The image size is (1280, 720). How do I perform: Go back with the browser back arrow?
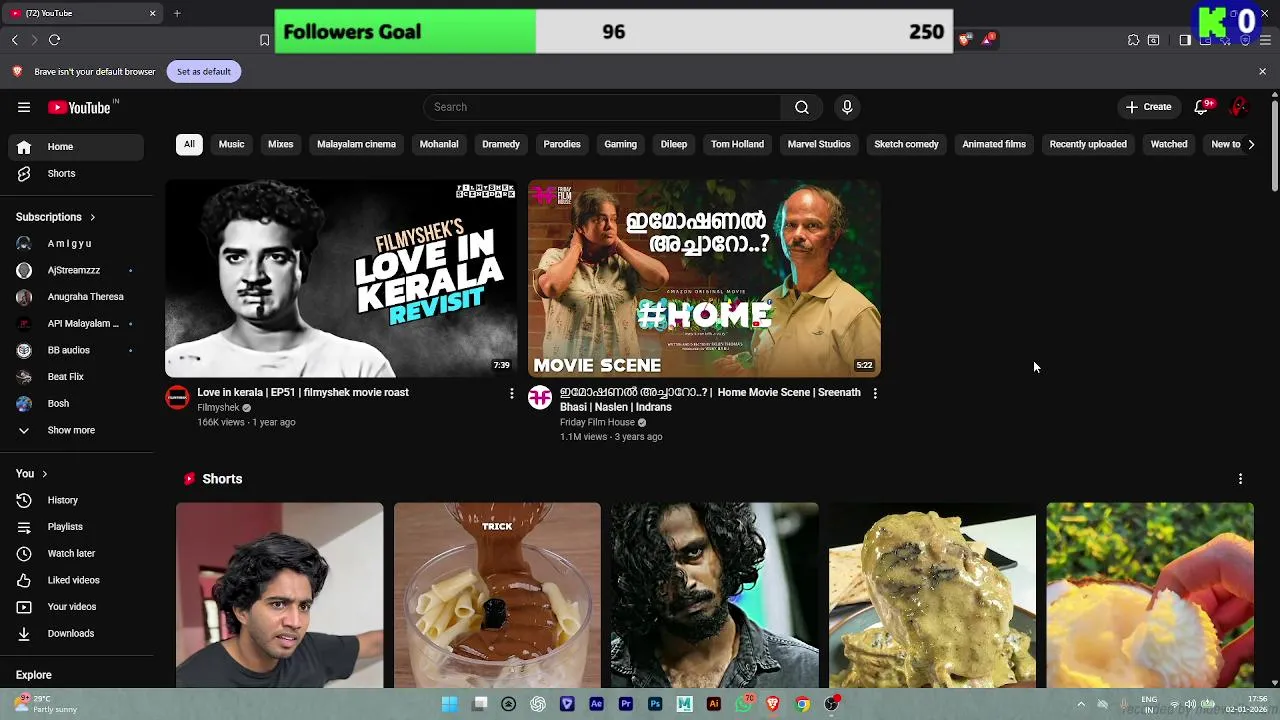[x=14, y=40]
